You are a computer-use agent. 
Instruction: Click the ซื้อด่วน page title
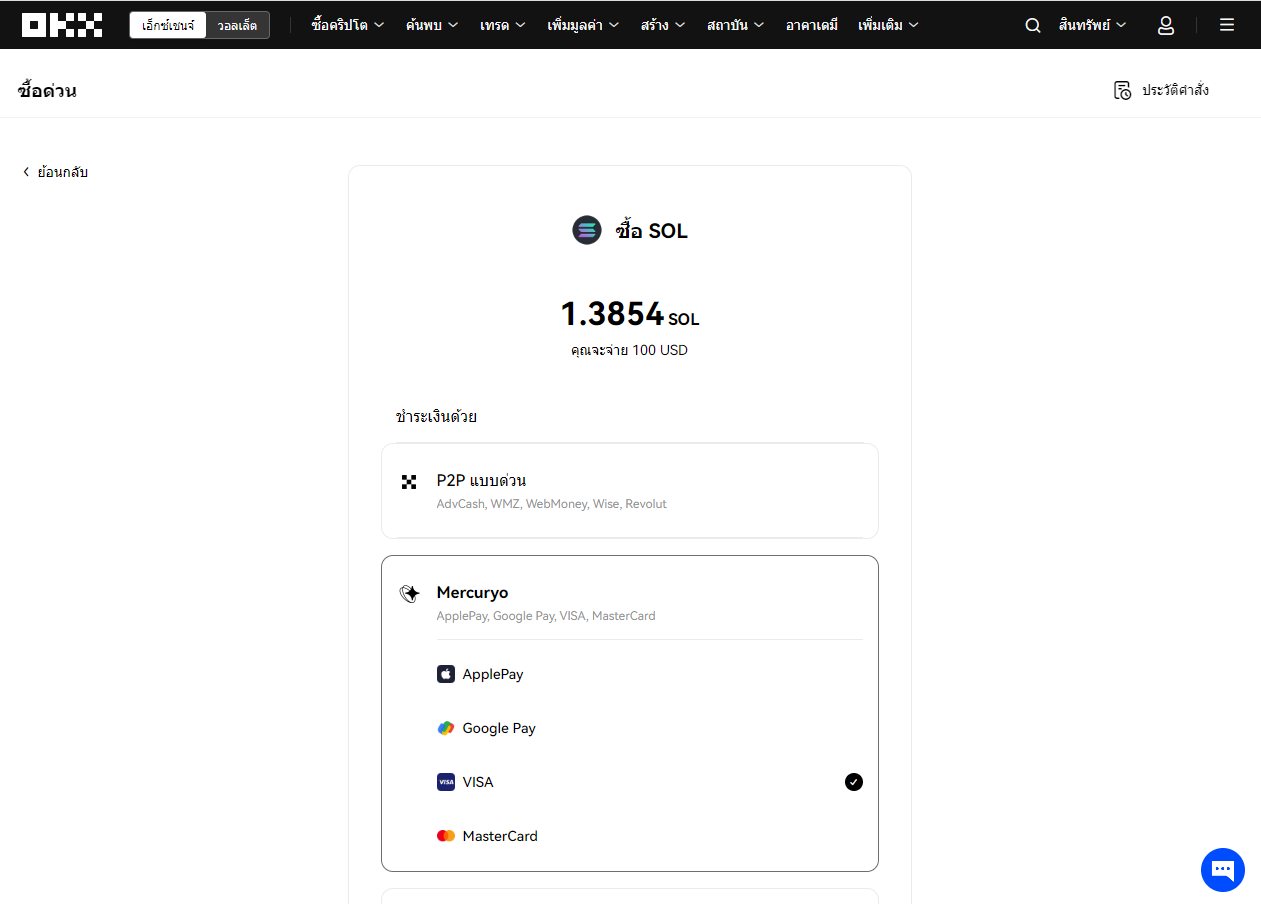tap(47, 90)
